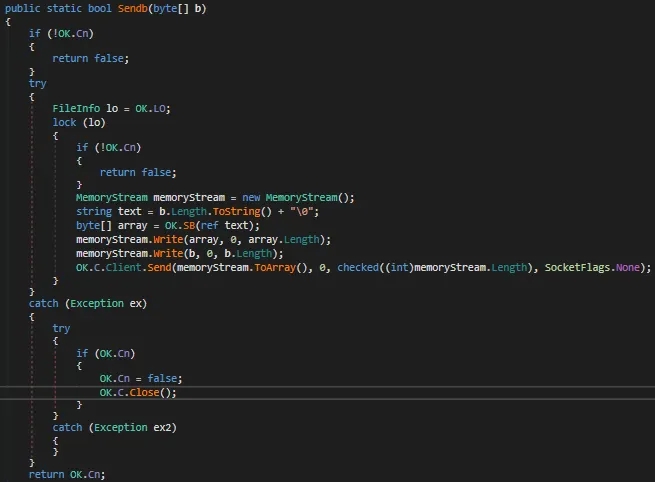This screenshot has height=482, width=655.
Task: Click the FileInfo type in the lo declaration
Action: (77, 107)
